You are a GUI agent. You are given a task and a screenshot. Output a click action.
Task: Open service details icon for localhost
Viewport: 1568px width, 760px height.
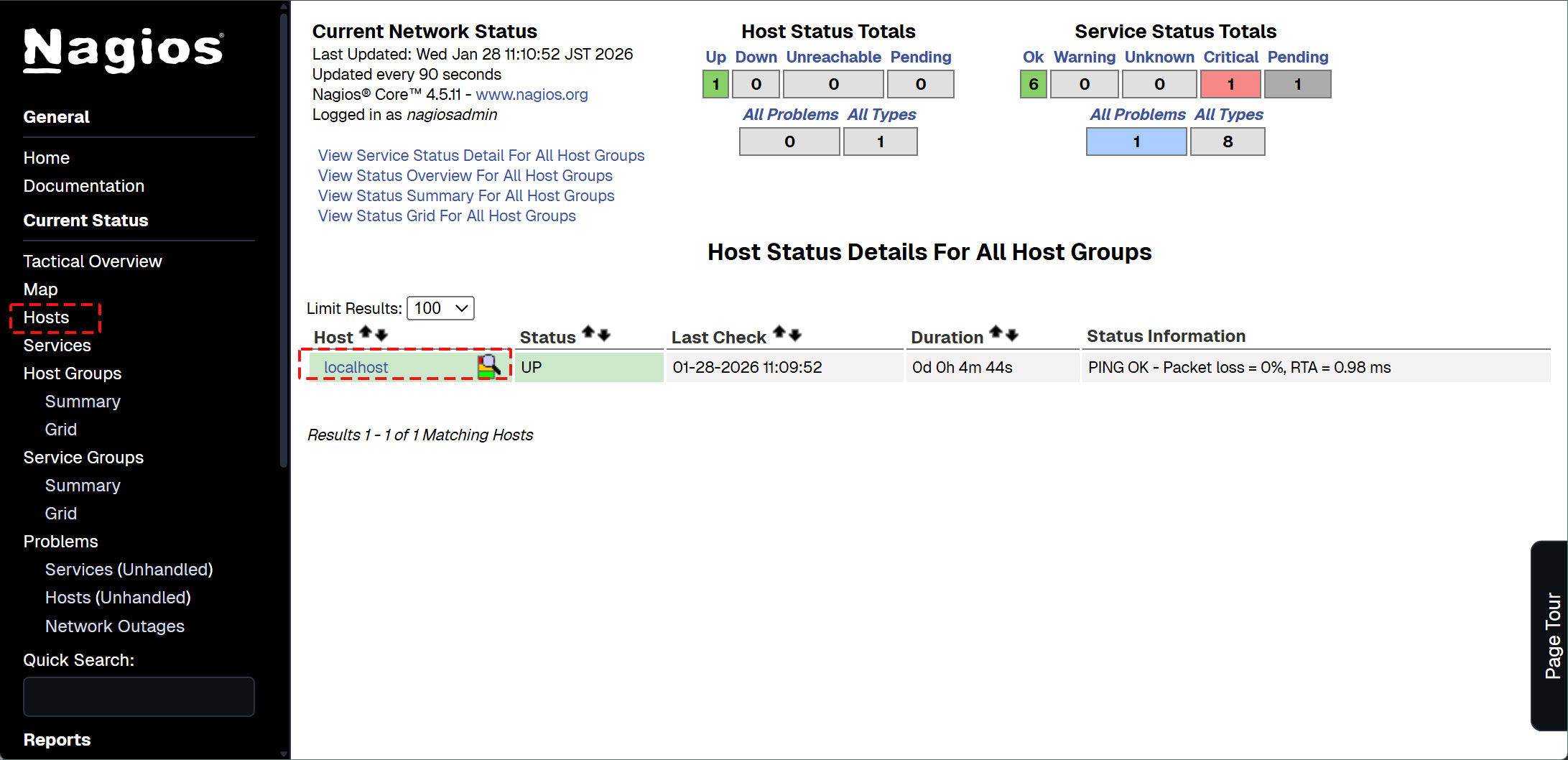pos(488,366)
